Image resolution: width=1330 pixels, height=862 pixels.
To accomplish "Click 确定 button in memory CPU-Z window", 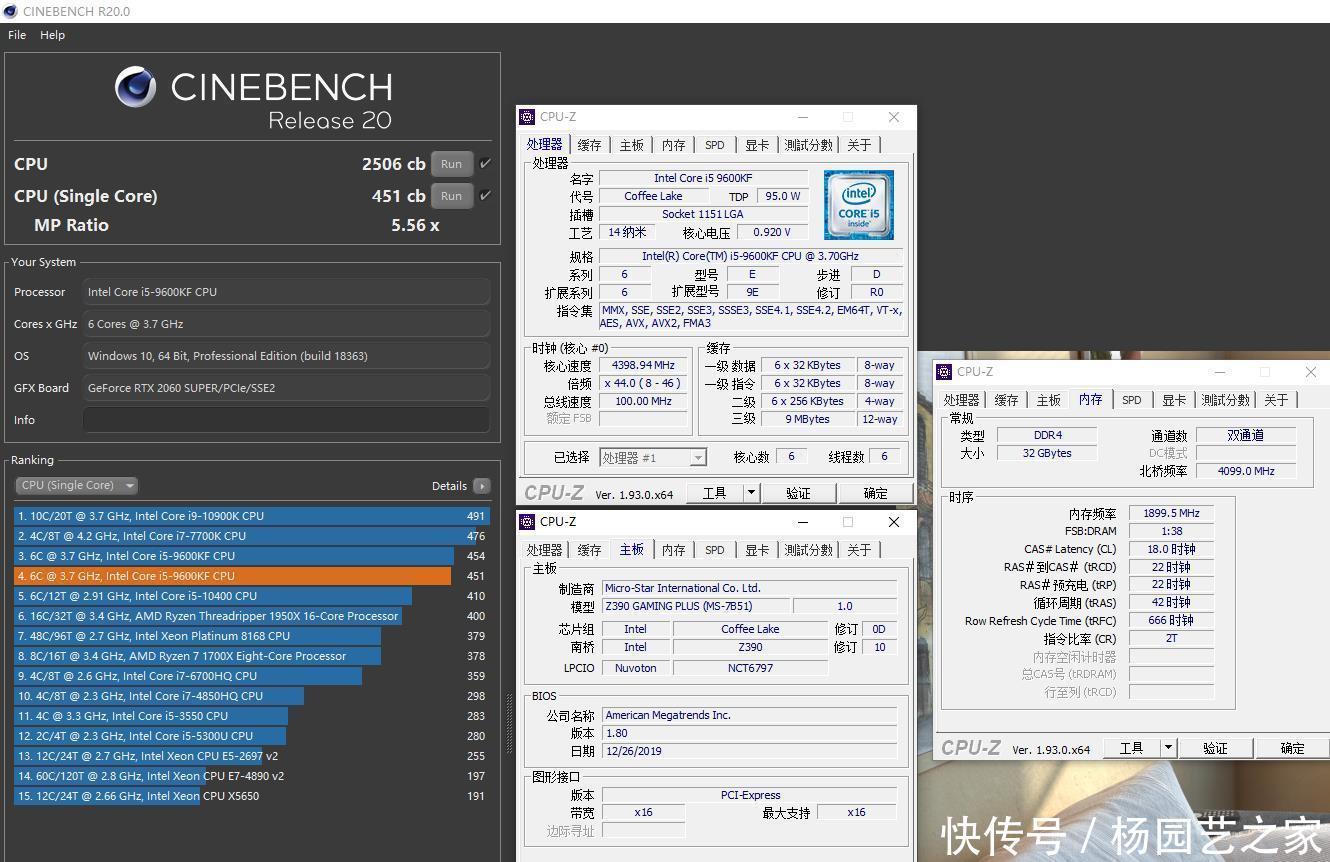I will pyautogui.click(x=1292, y=748).
